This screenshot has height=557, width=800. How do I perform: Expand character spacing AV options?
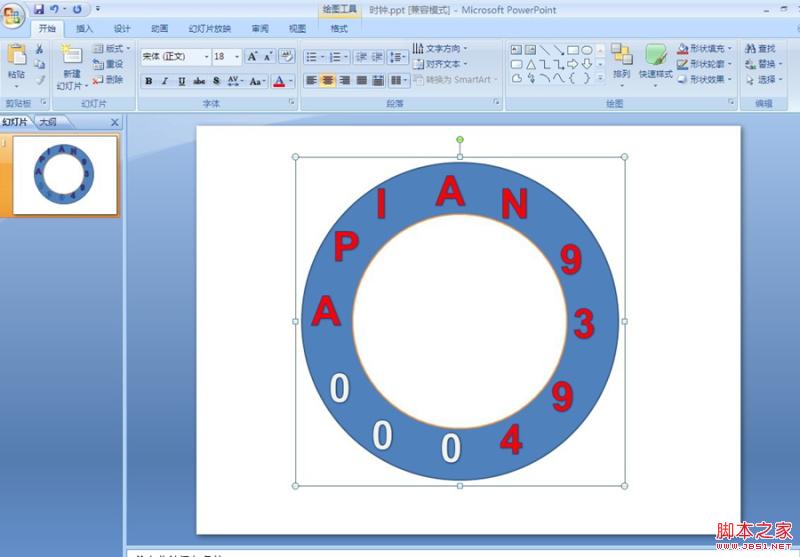coord(235,81)
